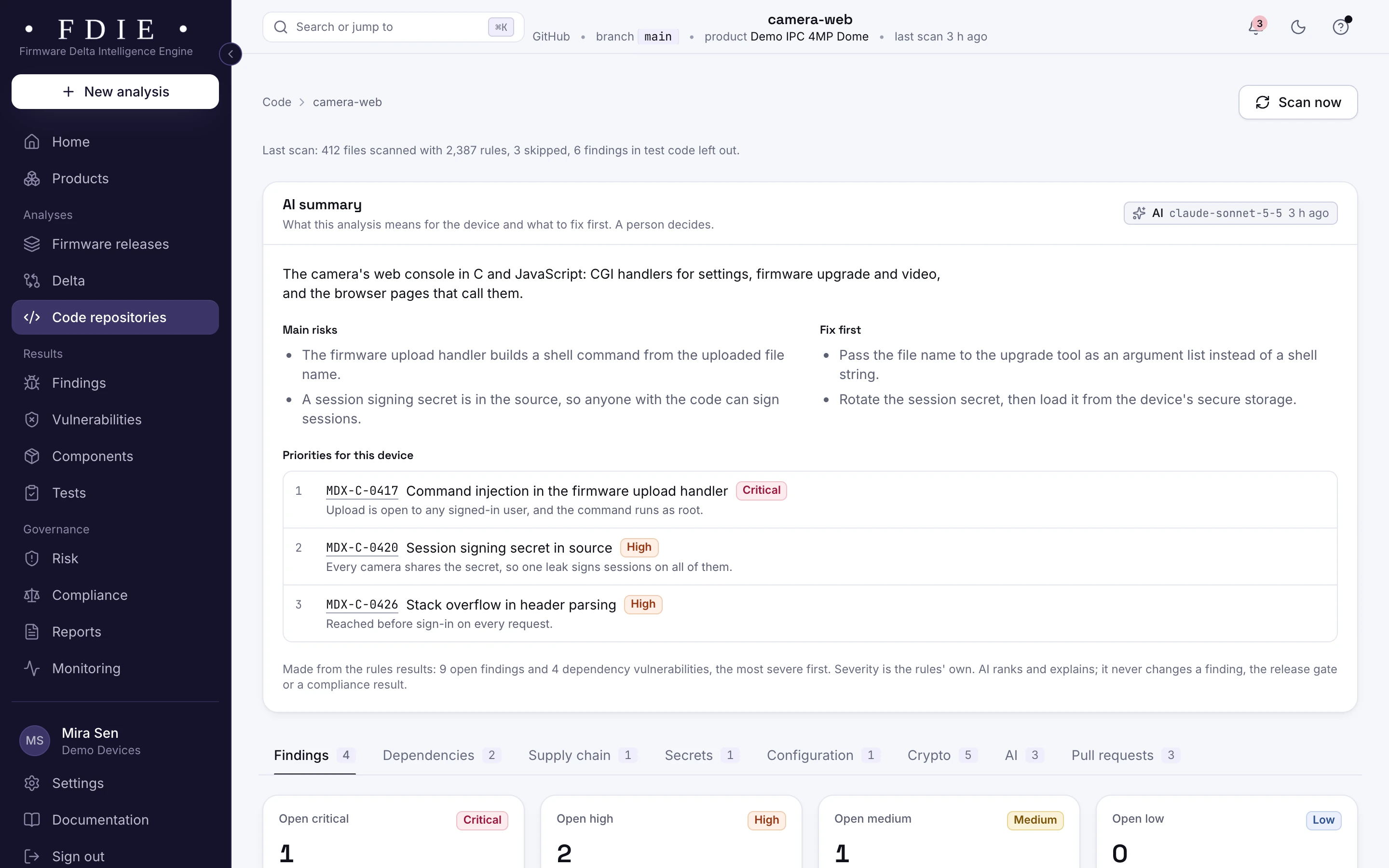
Task: Sign out of the account
Action: (115, 856)
